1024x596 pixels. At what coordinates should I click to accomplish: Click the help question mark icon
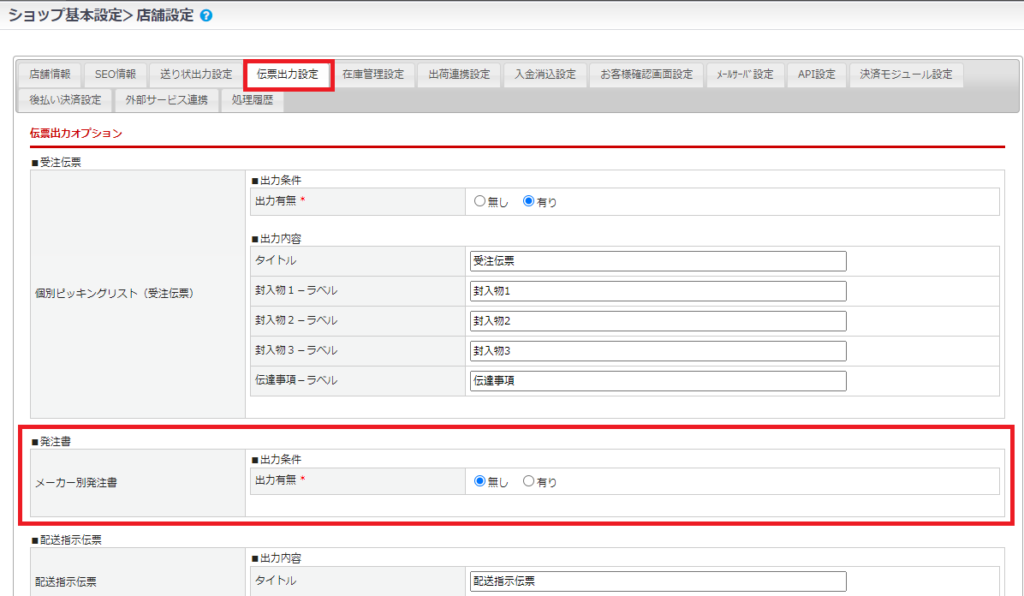(206, 17)
